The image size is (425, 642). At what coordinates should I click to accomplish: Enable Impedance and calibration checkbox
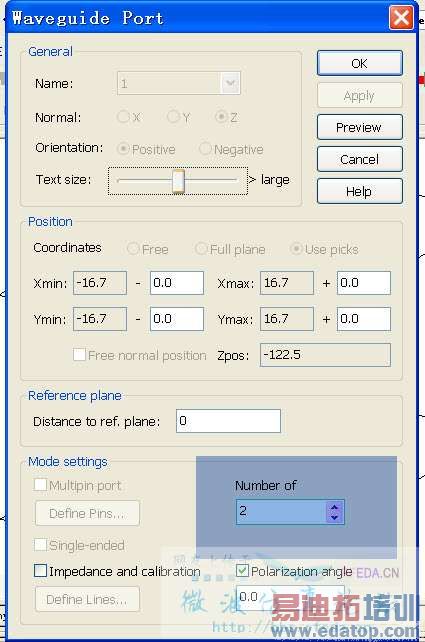tap(41, 570)
